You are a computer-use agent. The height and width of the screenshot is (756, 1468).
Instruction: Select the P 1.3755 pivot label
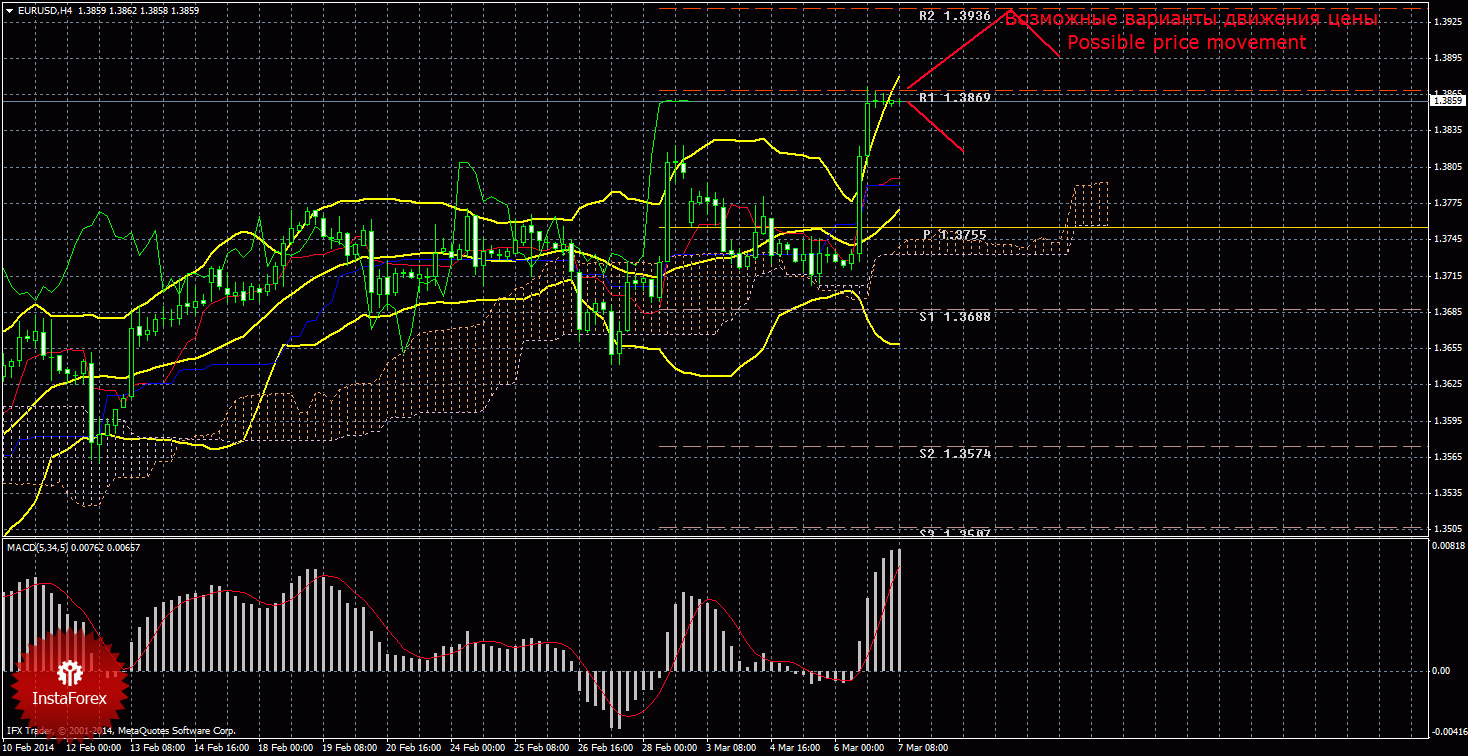[x=955, y=235]
